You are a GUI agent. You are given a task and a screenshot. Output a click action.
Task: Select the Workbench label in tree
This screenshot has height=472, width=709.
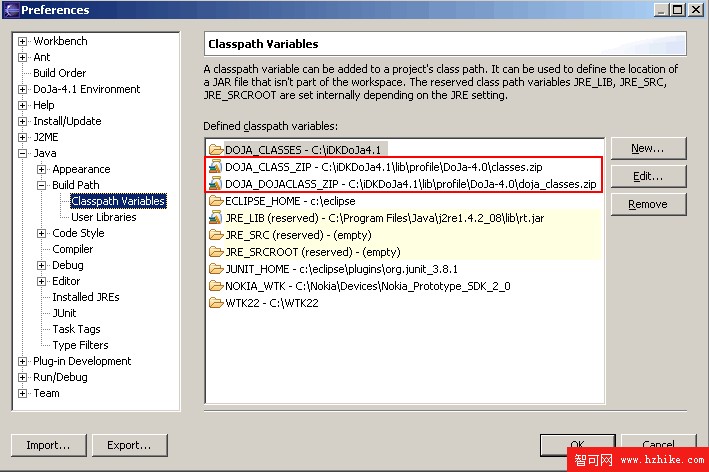(60, 41)
